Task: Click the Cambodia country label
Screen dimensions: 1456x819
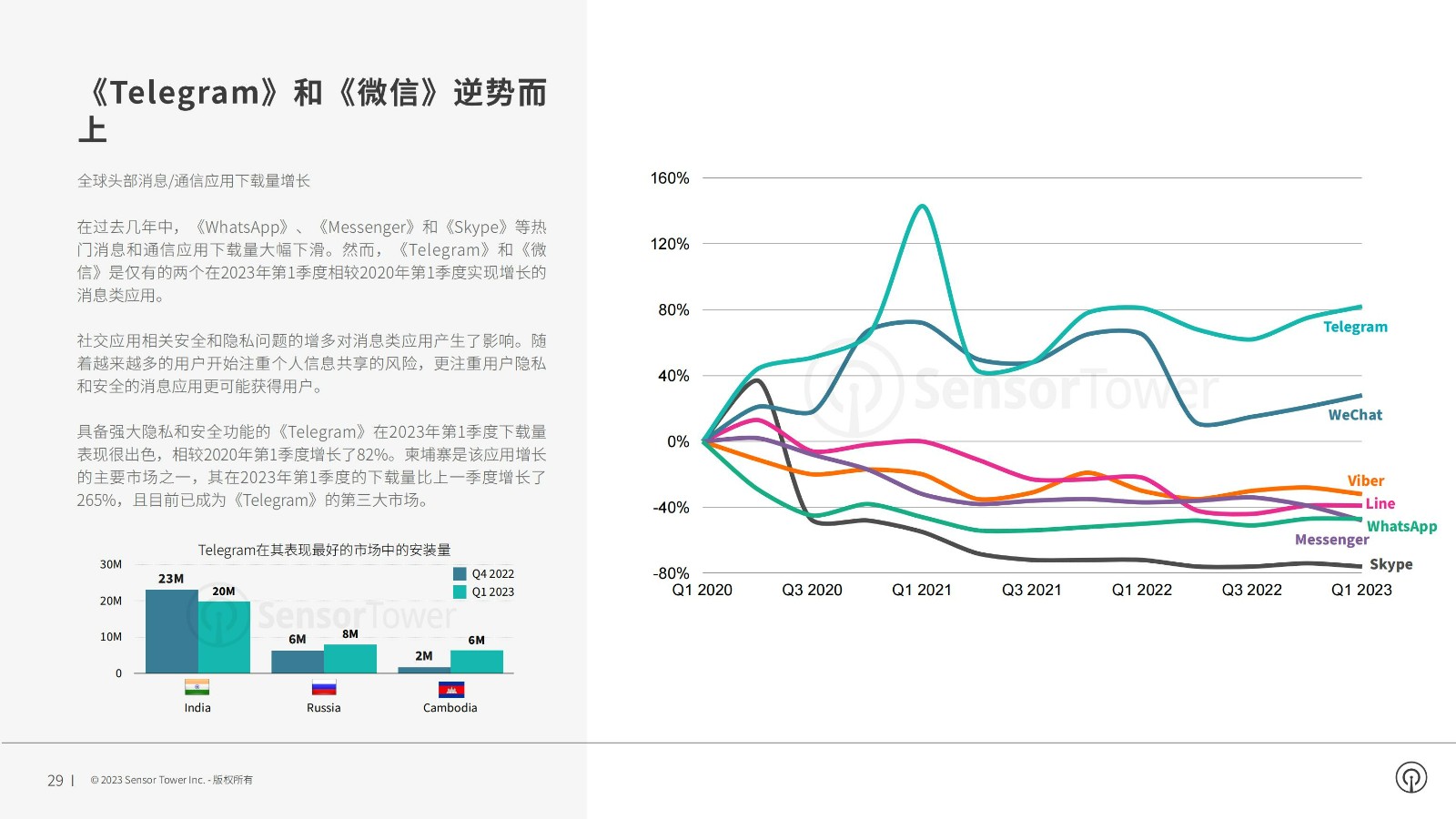Action: click(450, 708)
